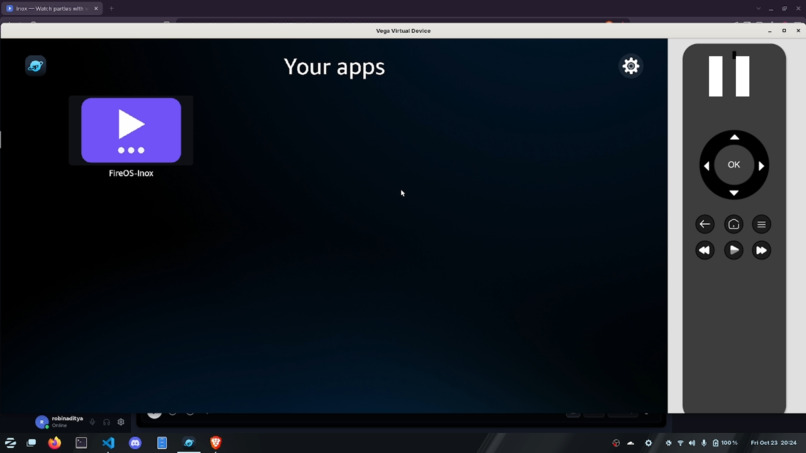The height and width of the screenshot is (453, 806).
Task: Click the large gear icon in system tray
Action: point(648,443)
